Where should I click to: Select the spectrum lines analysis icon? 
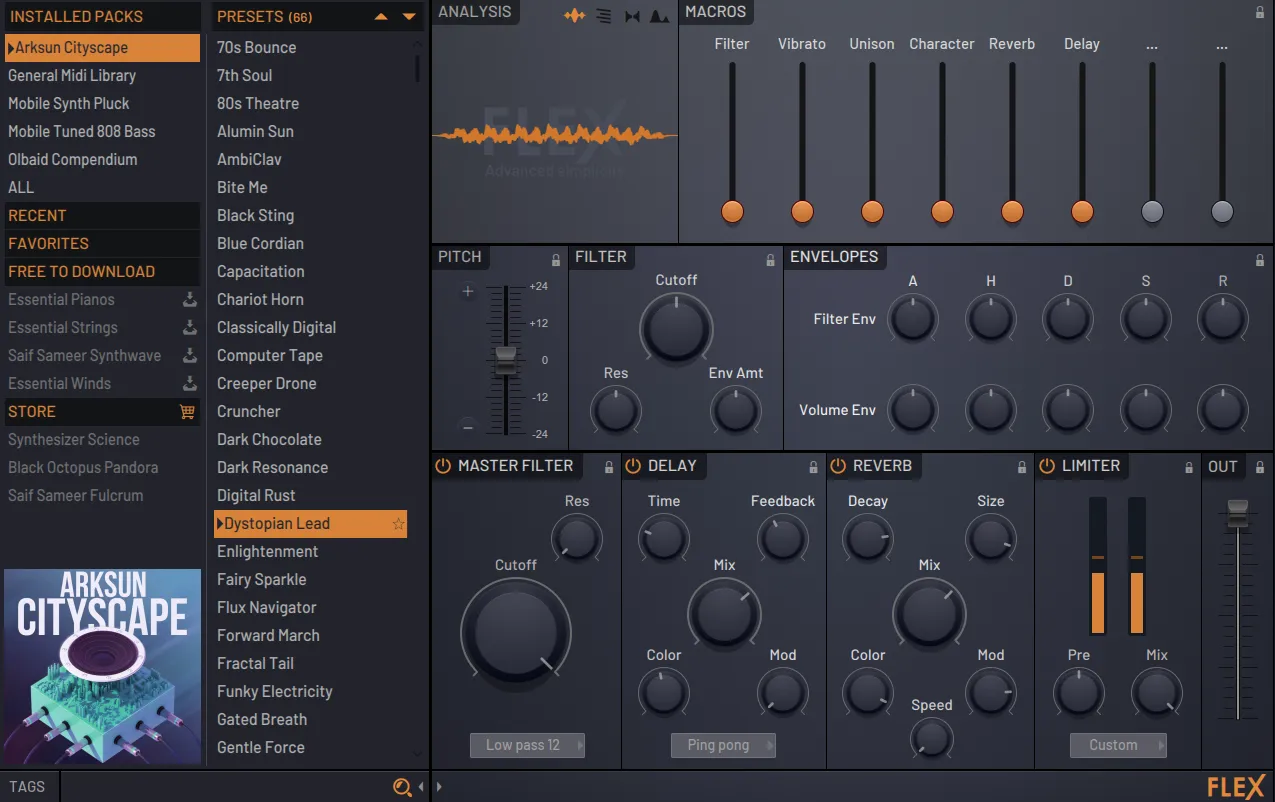point(603,16)
